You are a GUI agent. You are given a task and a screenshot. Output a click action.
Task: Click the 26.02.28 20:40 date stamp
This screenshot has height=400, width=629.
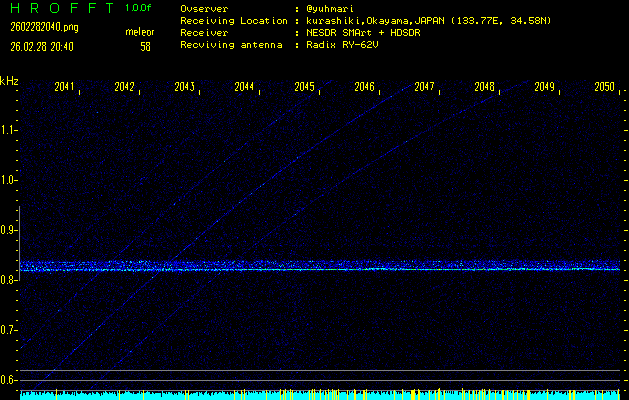(44, 46)
